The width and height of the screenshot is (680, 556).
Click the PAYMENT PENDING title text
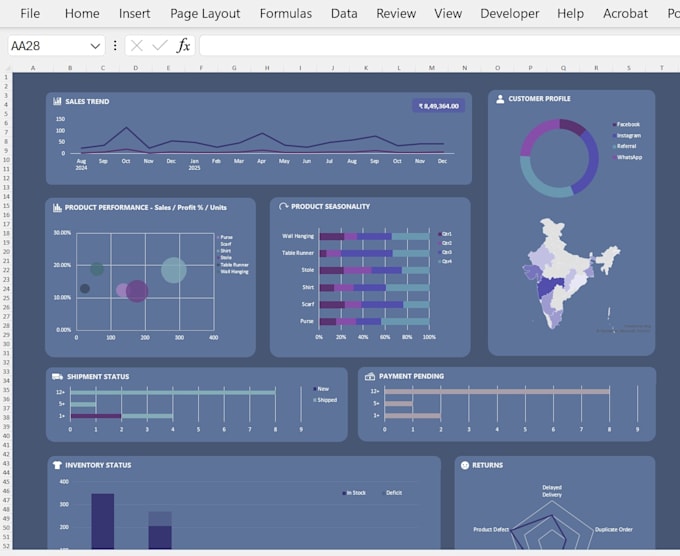click(x=411, y=376)
